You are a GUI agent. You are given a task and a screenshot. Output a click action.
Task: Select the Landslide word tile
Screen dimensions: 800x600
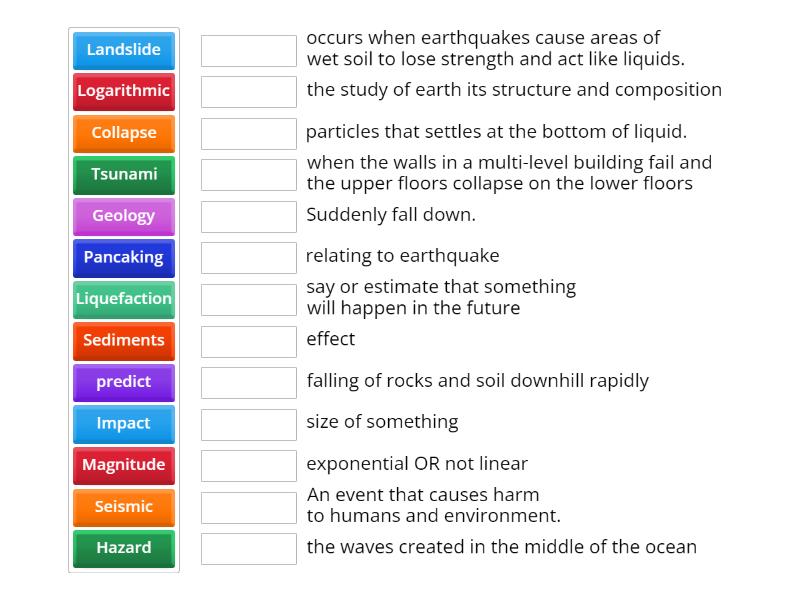[x=124, y=48]
